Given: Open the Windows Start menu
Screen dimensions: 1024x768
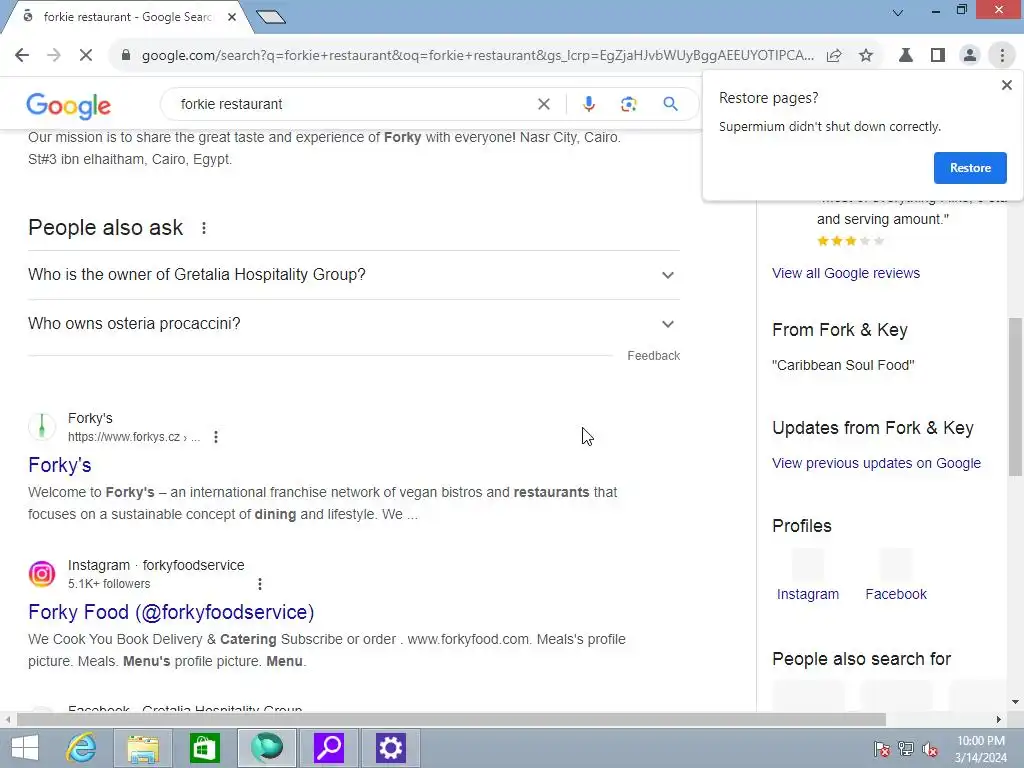Looking at the screenshot, I should point(24,748).
